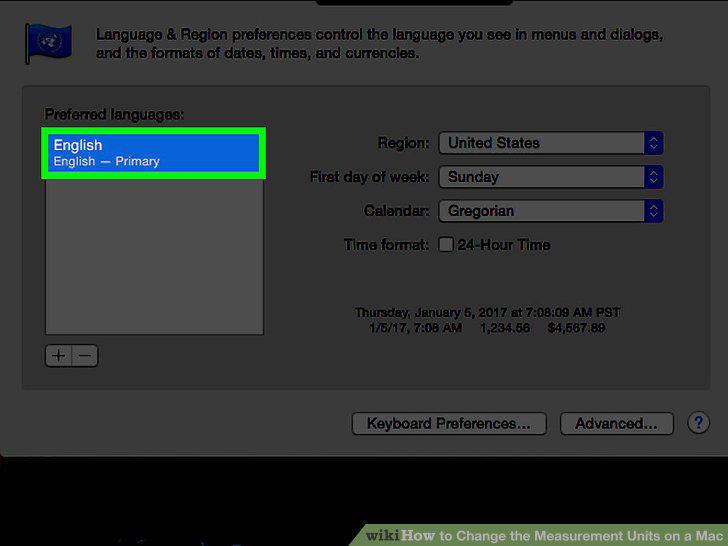Open the Calendar dropdown showing Gregorian
The height and width of the screenshot is (546, 728).
(551, 211)
